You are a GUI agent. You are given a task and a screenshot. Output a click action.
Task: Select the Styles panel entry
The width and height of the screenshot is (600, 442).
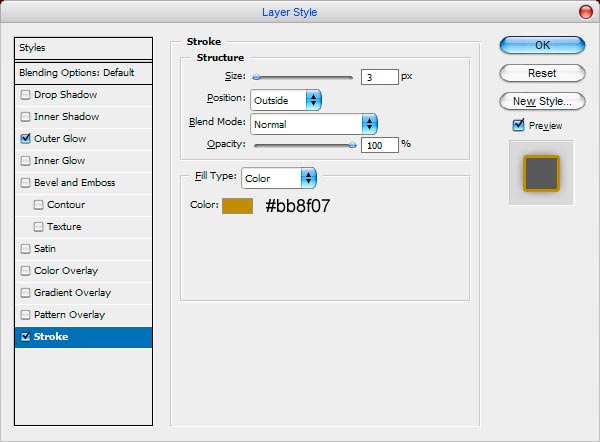83,48
